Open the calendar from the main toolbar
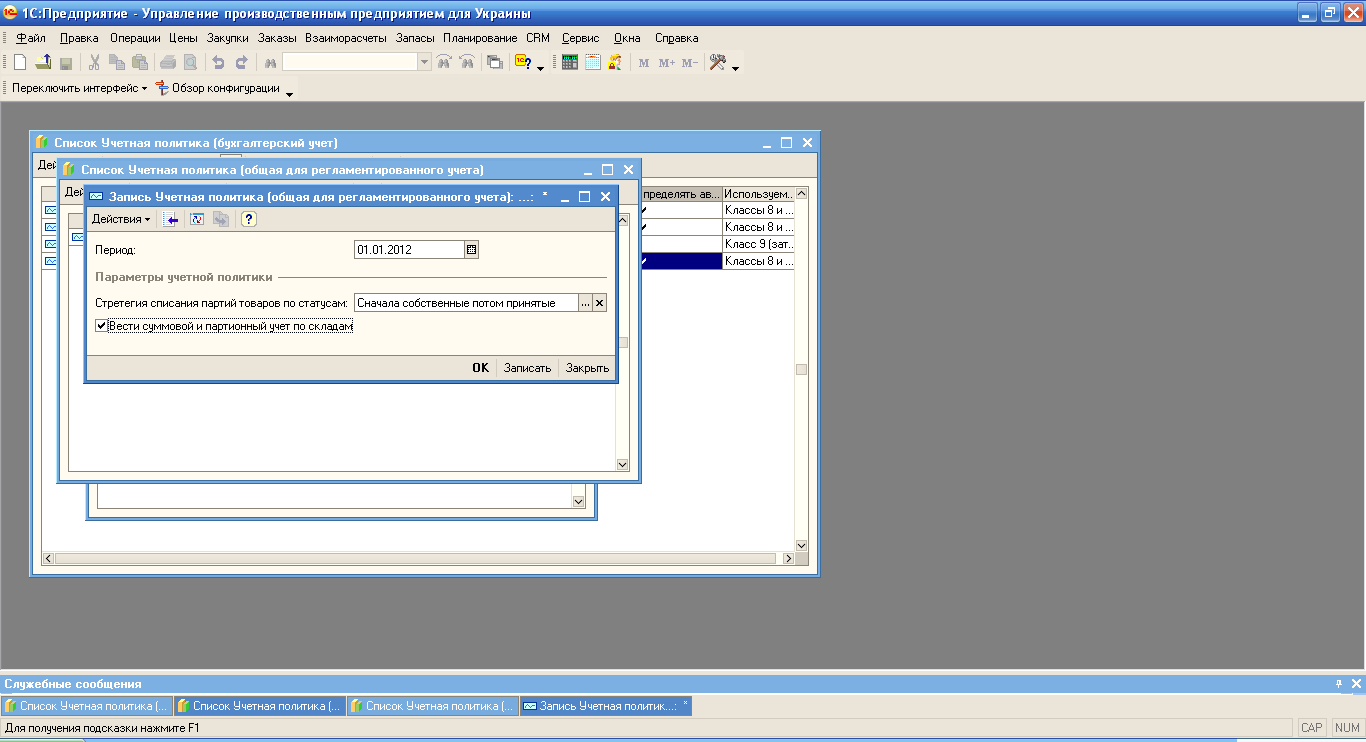1366x742 pixels. coord(593,62)
